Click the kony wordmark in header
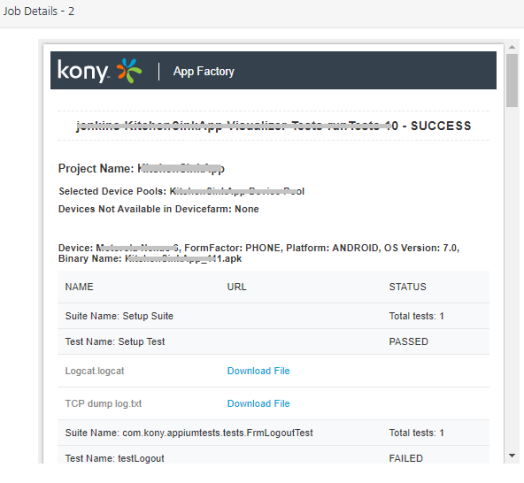 (83, 71)
